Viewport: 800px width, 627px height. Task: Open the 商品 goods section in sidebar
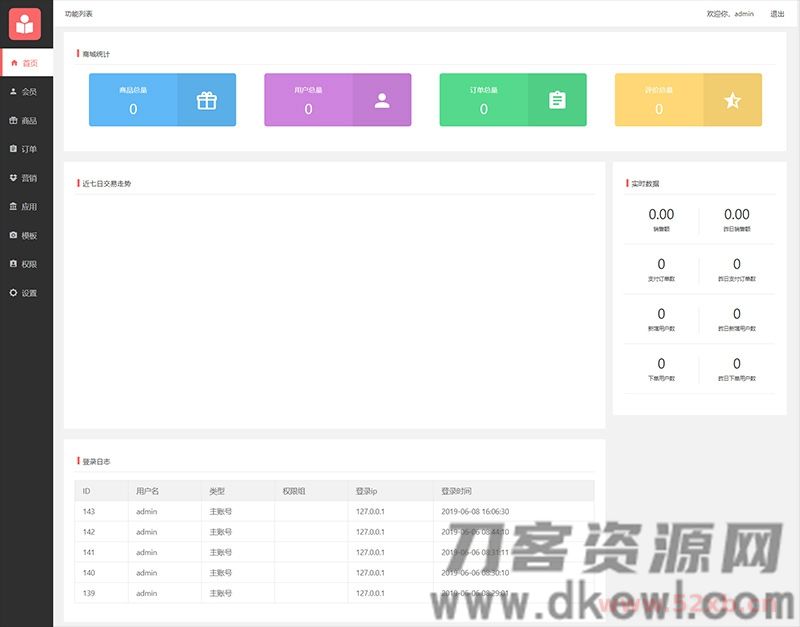(x=26, y=120)
